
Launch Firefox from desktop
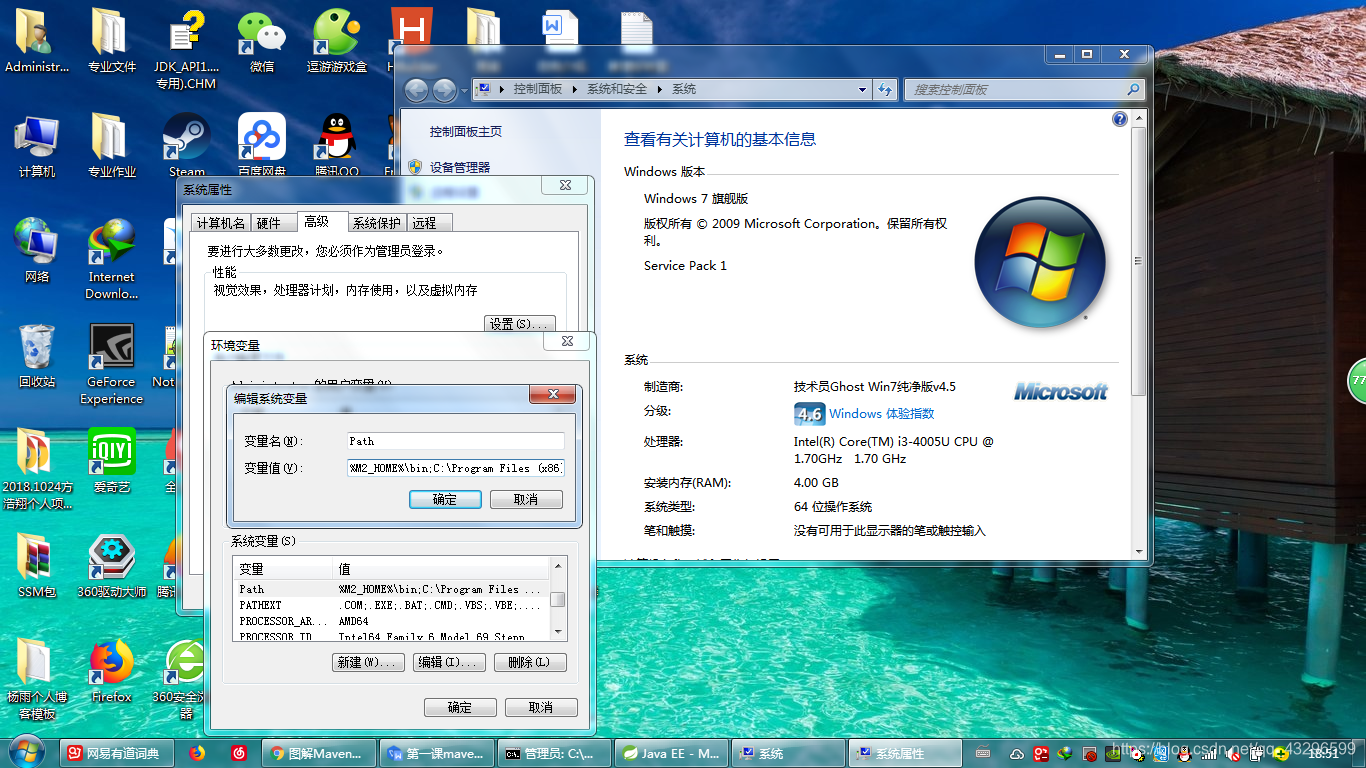[112, 671]
